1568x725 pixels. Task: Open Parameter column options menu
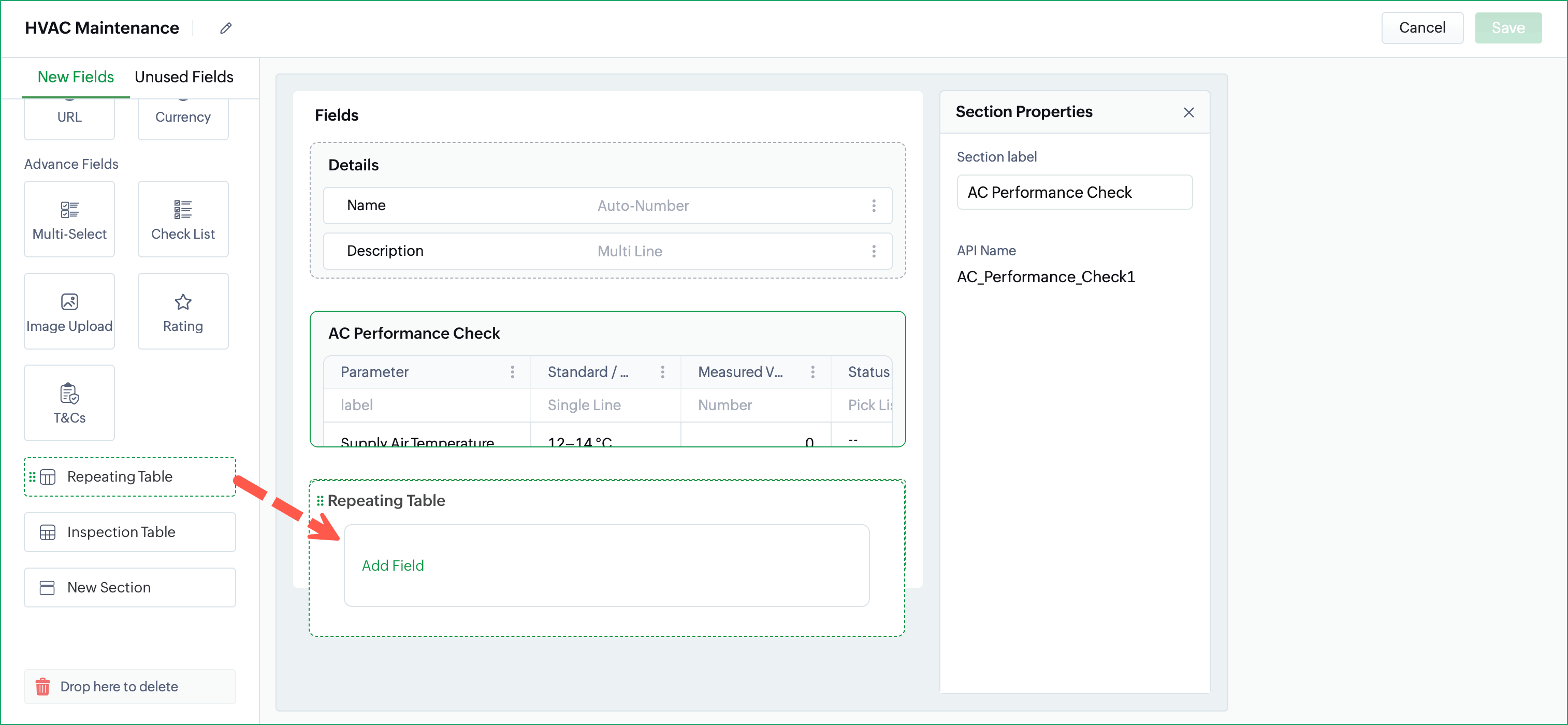[x=513, y=372]
